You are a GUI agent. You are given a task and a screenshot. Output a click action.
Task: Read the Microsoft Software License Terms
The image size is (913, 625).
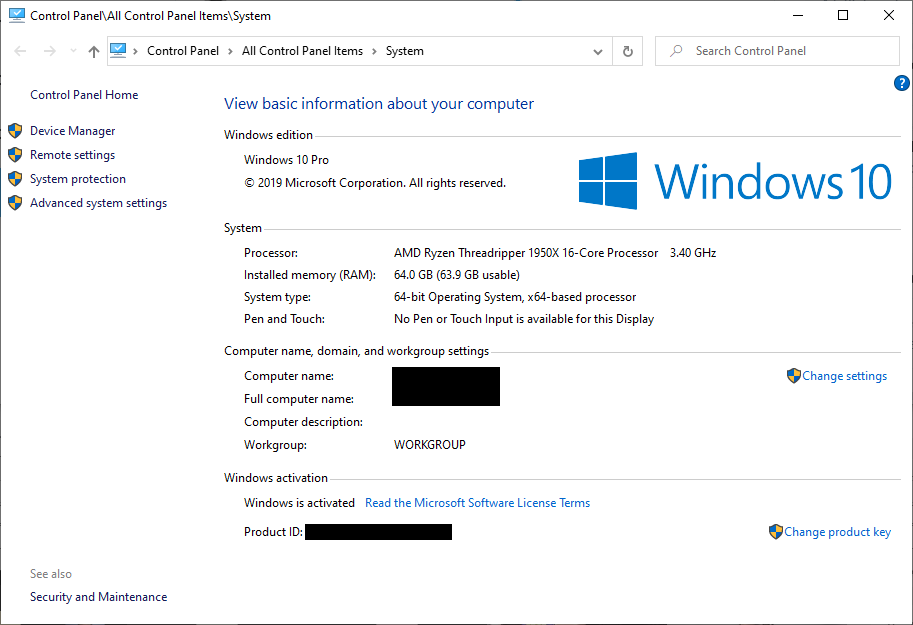click(477, 503)
